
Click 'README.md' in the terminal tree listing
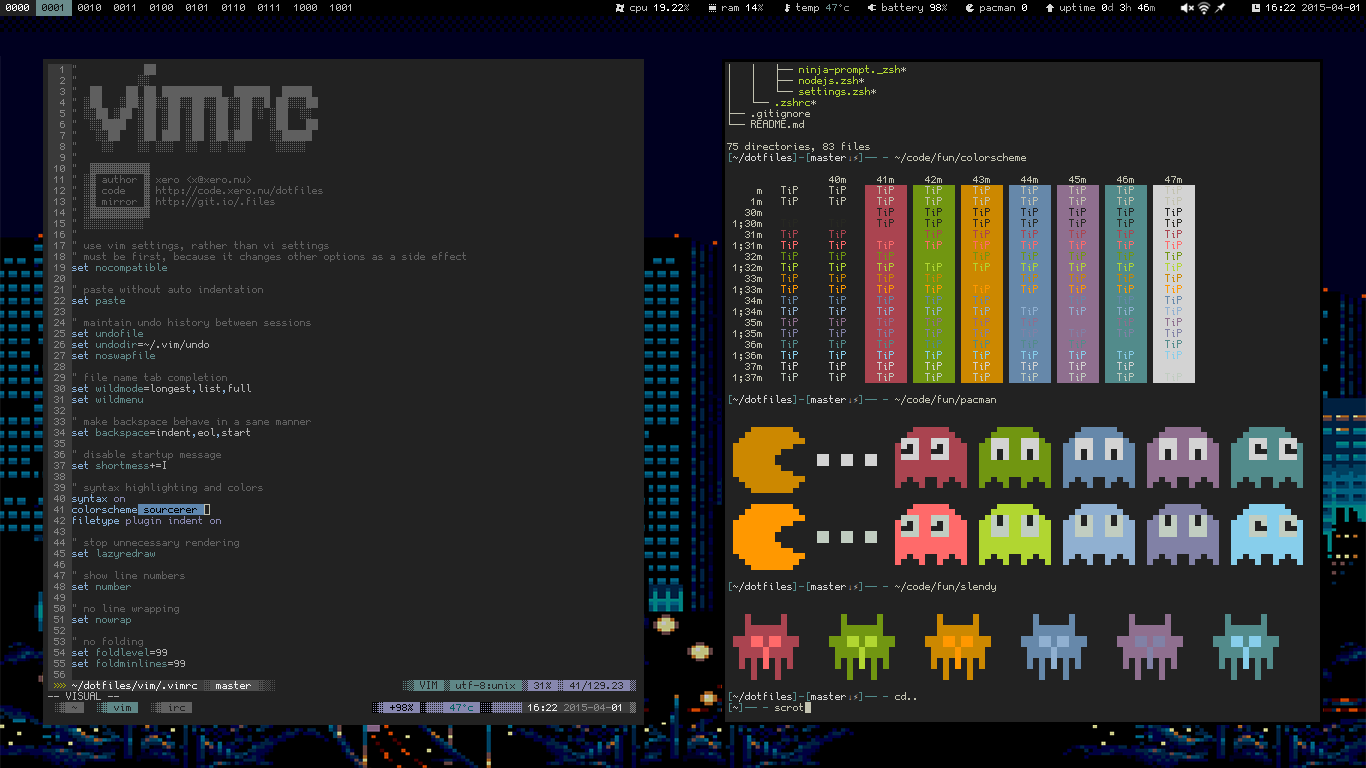tap(777, 125)
